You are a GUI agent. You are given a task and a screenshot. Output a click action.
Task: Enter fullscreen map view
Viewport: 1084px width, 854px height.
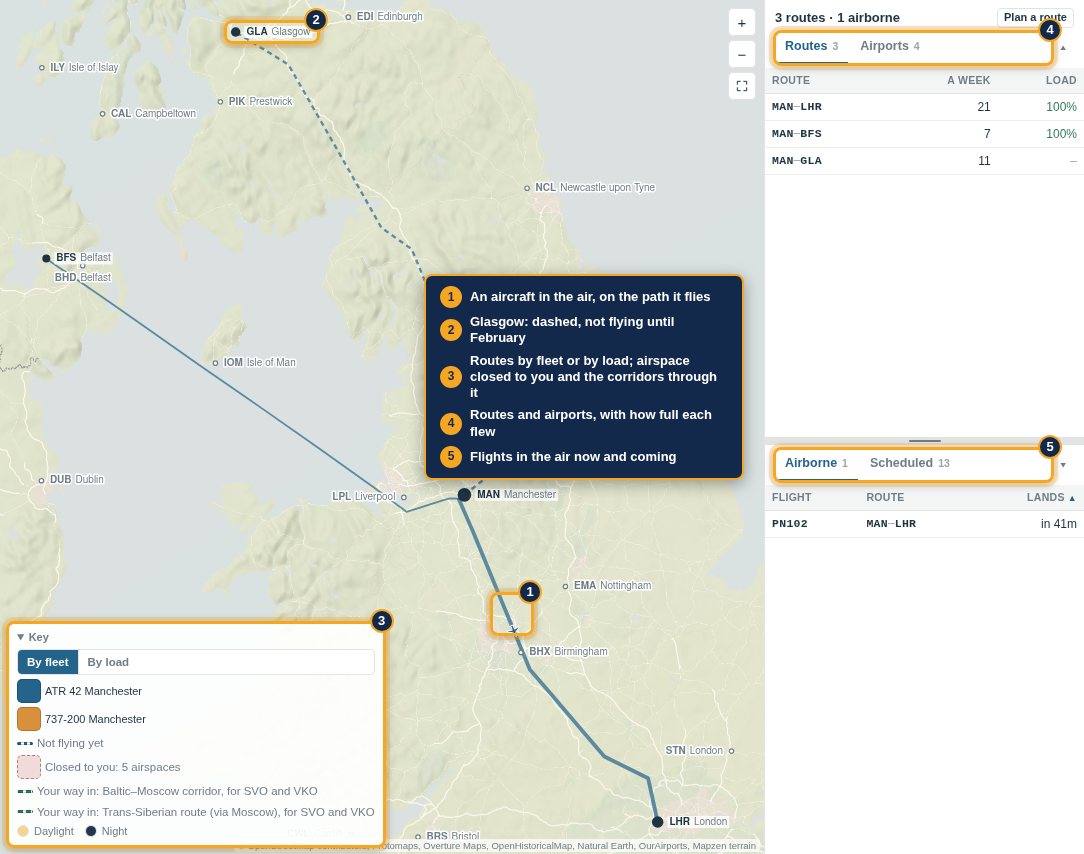(x=741, y=86)
